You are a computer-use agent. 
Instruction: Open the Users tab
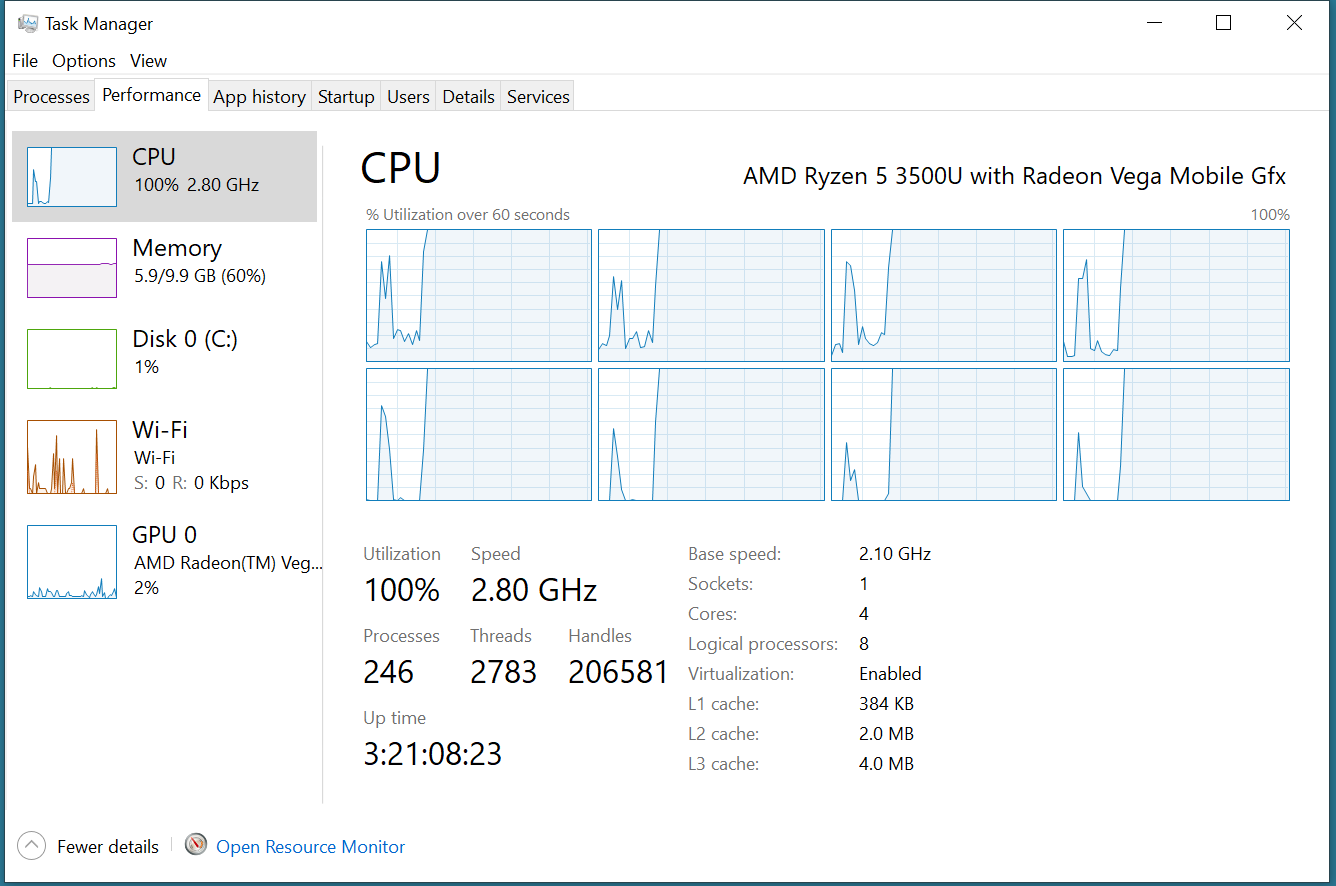coord(408,97)
